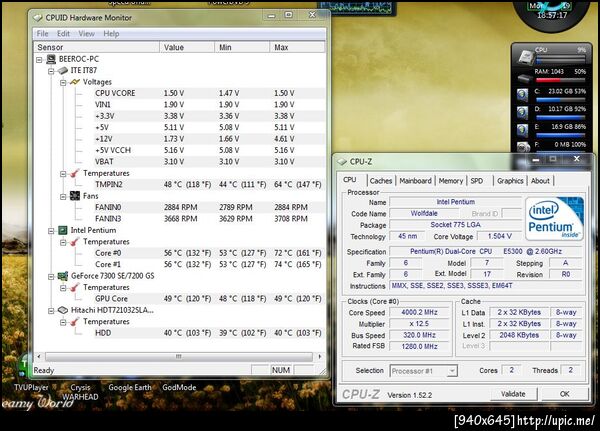This screenshot has height=431, width=600.
Task: Click the ITE IT87 chip icon
Action: (x=63, y=70)
